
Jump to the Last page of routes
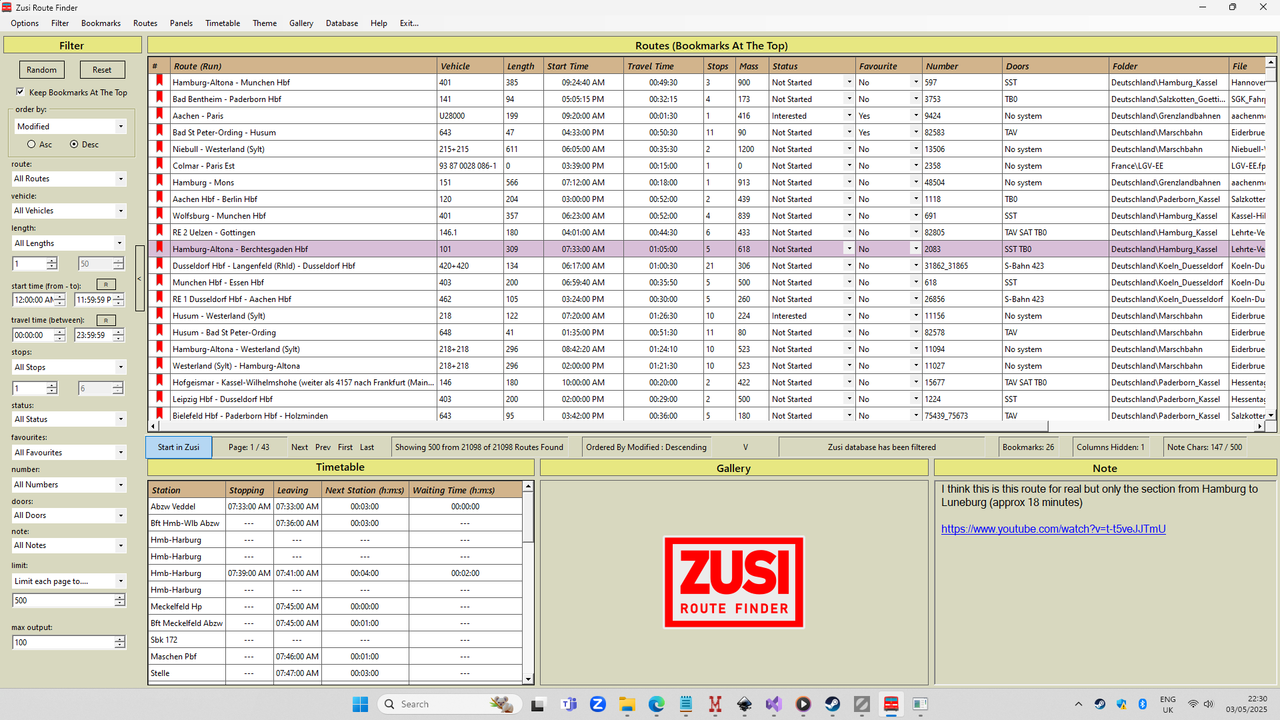367,447
